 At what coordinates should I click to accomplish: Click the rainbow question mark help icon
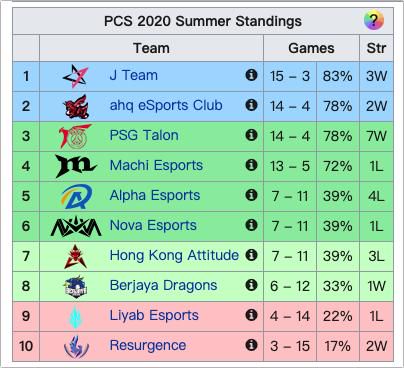374,20
